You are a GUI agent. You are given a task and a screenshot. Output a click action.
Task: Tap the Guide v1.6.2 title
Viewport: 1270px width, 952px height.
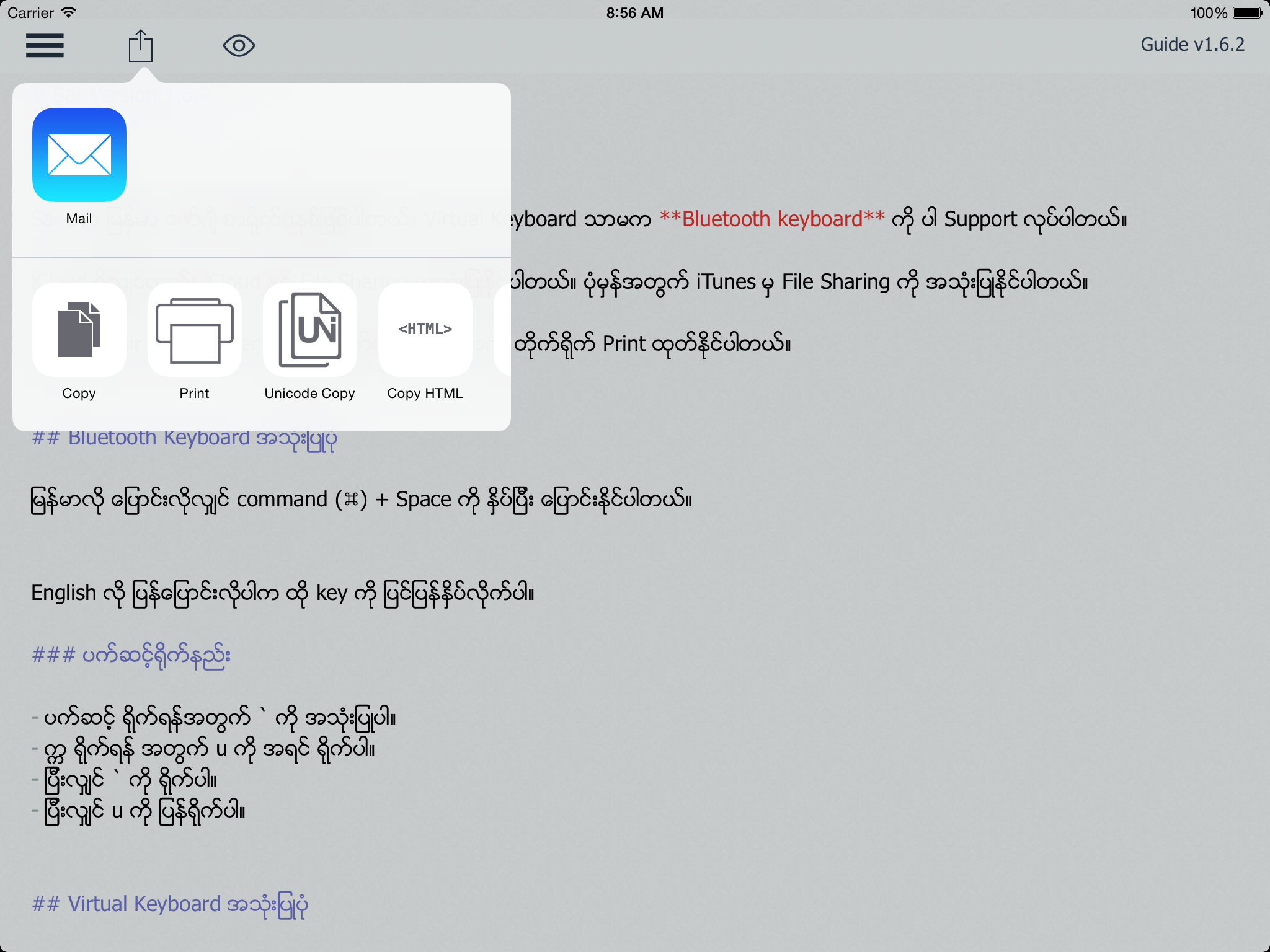tap(1192, 45)
